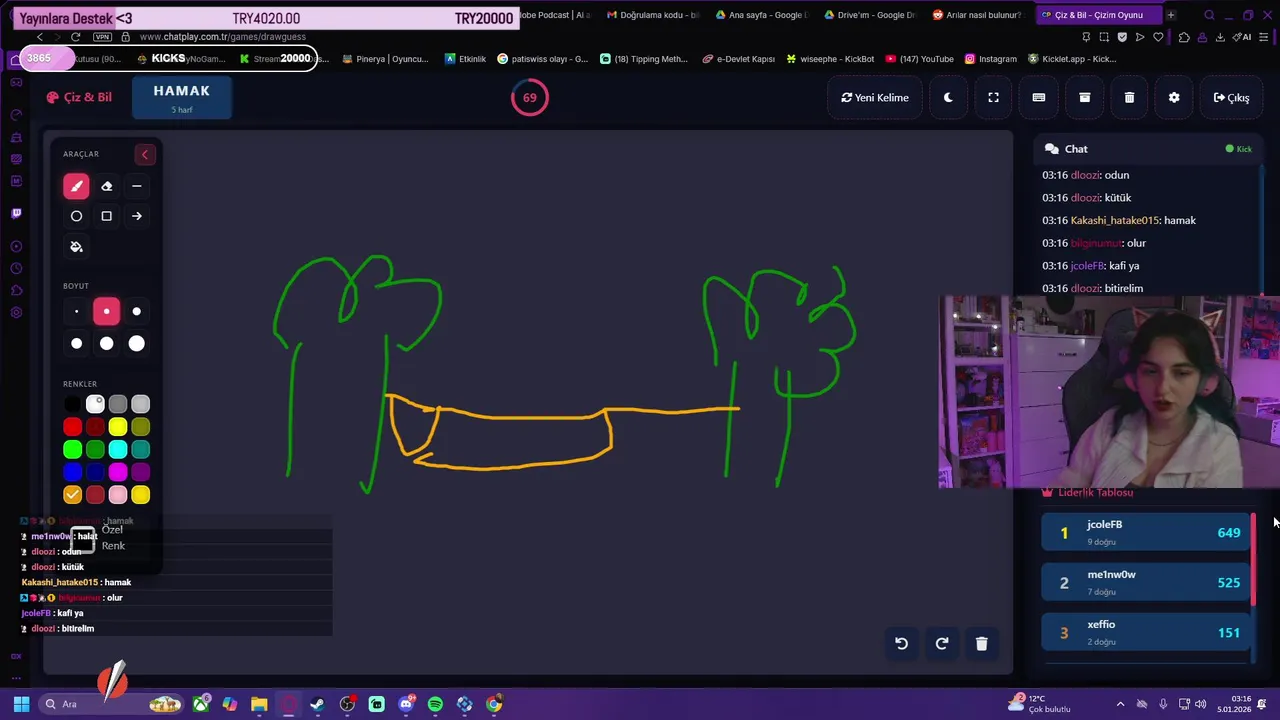Select the paint bucket fill tool
The image size is (1280, 720).
pos(76,247)
